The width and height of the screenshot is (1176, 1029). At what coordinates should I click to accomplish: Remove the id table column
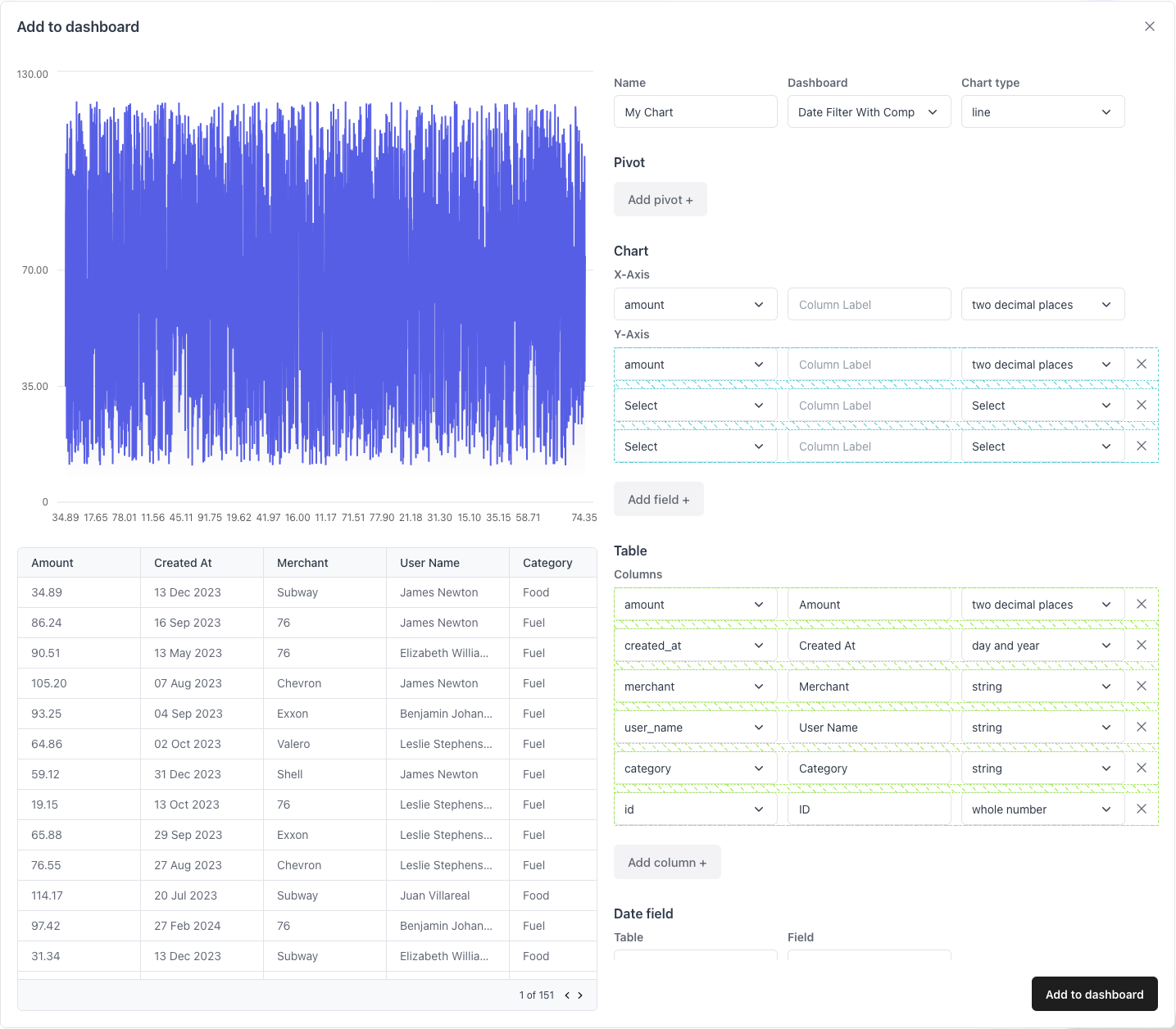(1141, 809)
